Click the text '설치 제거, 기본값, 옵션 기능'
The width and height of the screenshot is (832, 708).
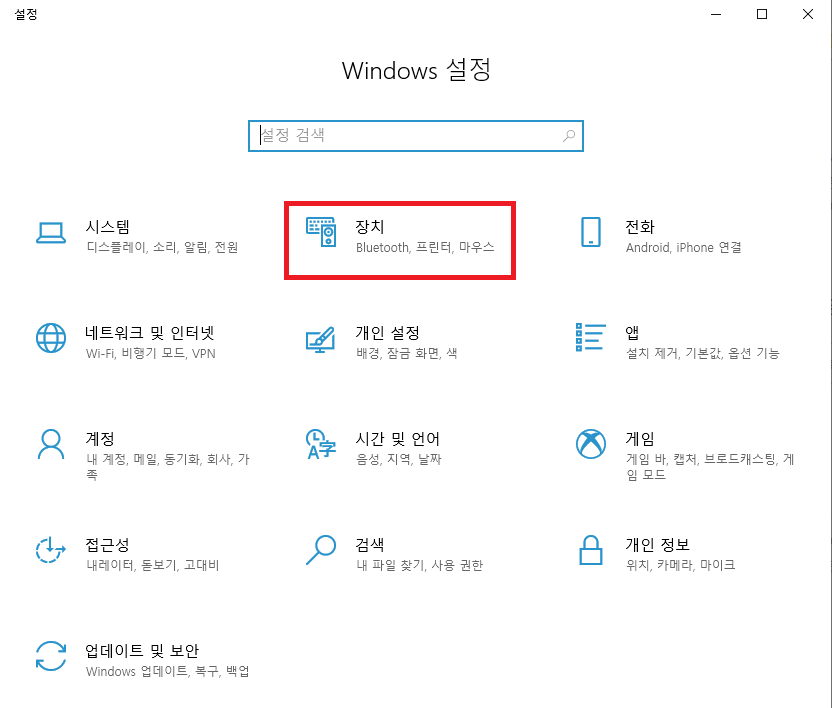(x=703, y=353)
